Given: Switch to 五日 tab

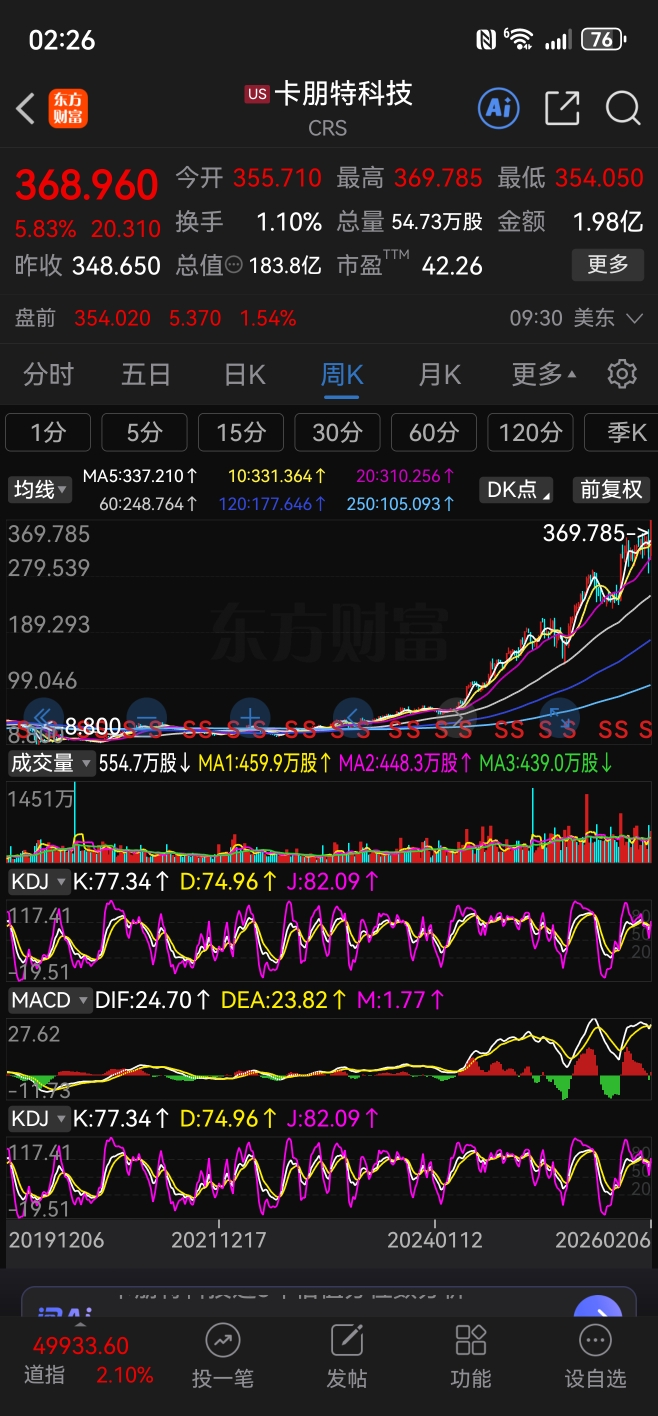Looking at the screenshot, I should click(x=146, y=375).
